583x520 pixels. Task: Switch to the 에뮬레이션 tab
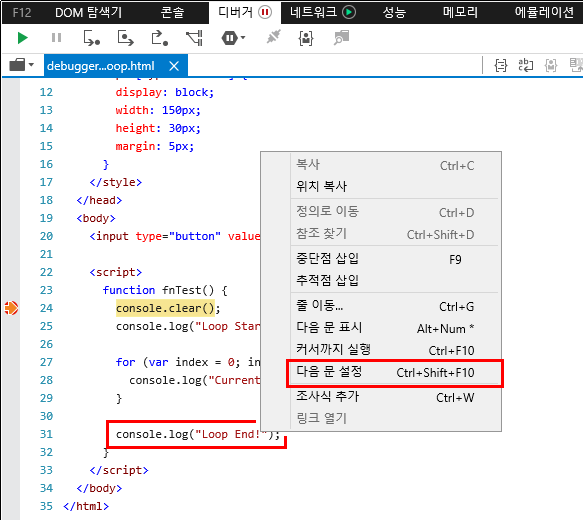(544, 13)
